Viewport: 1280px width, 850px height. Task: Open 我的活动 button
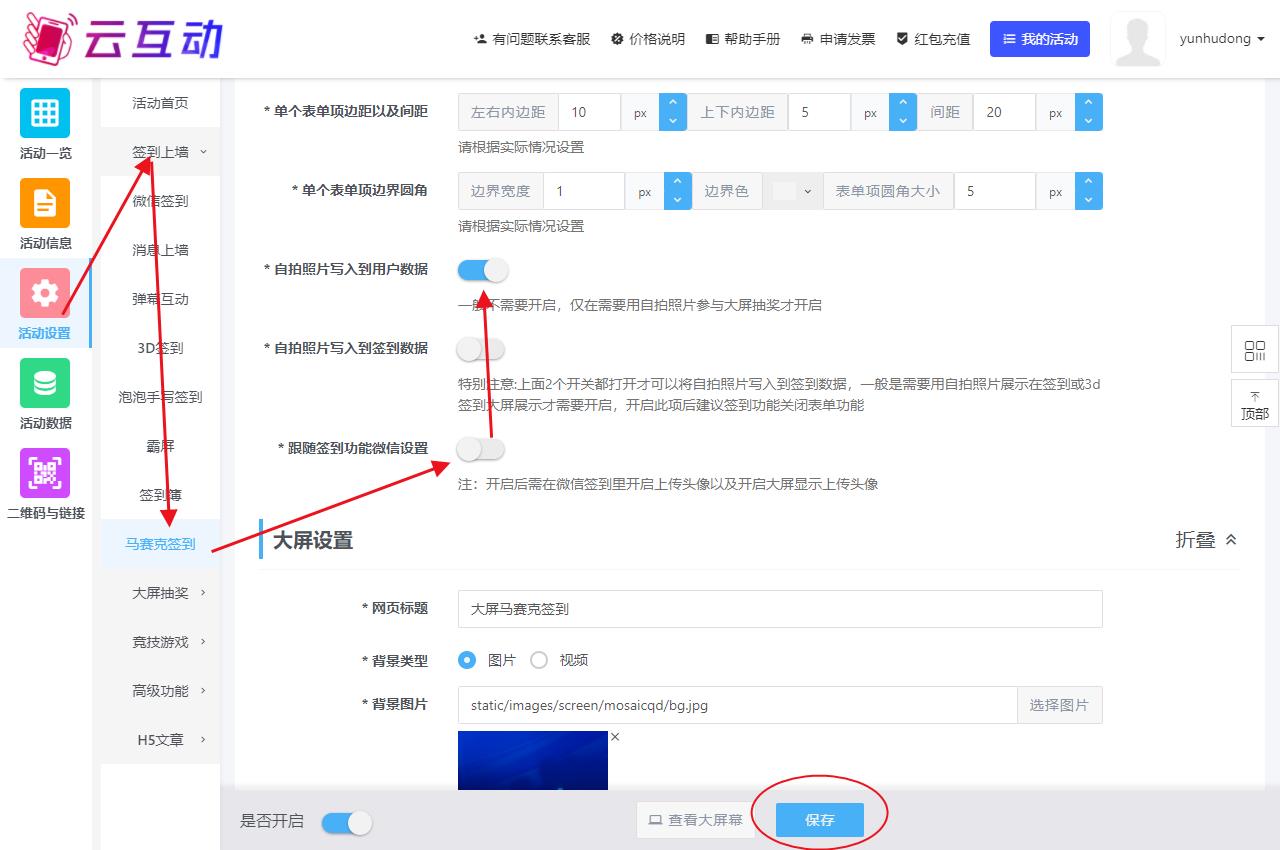(1040, 39)
